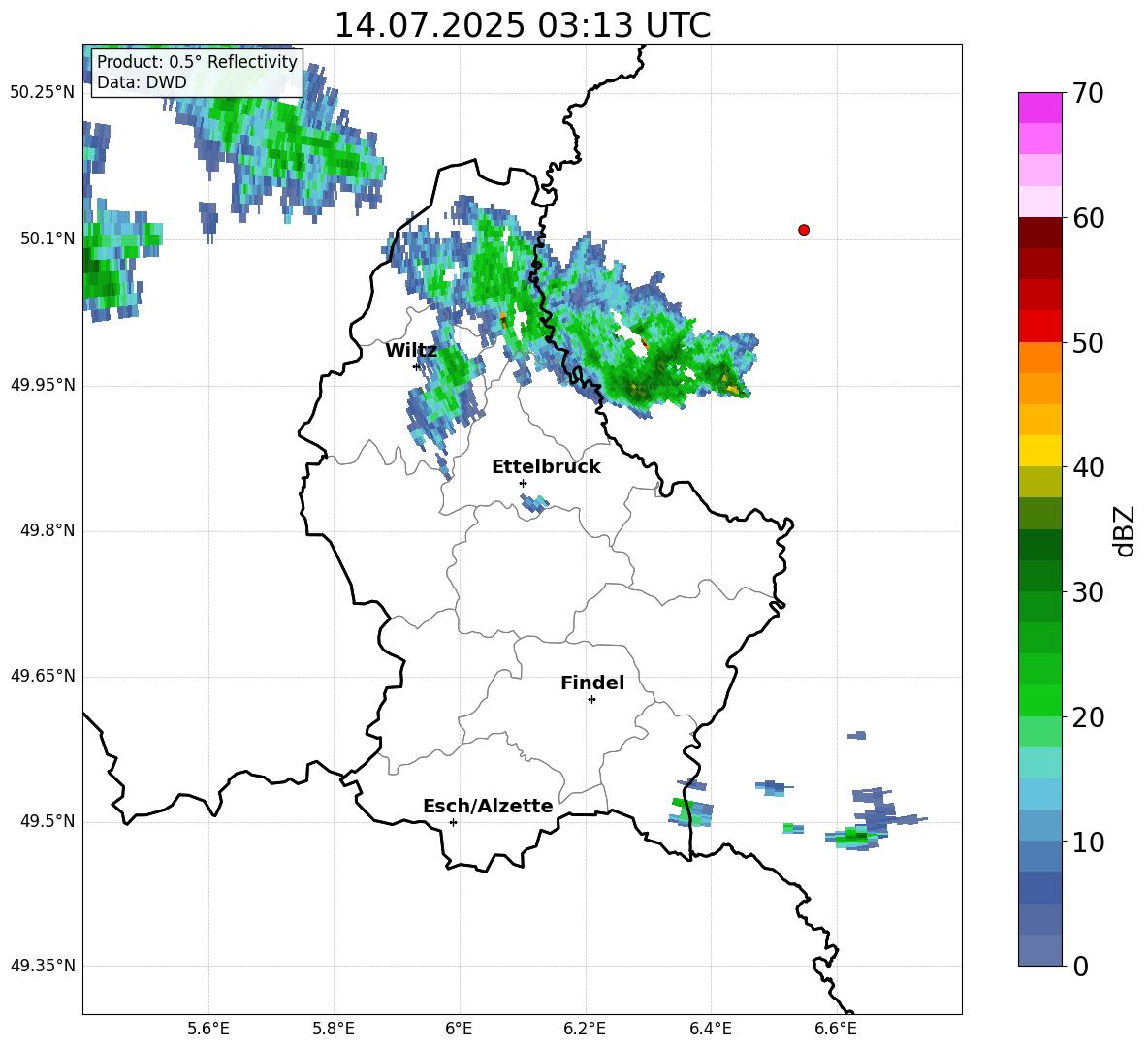This screenshot has width=1148, height=1048.
Task: Click the 49.8°N latitude label
Action: click(48, 530)
